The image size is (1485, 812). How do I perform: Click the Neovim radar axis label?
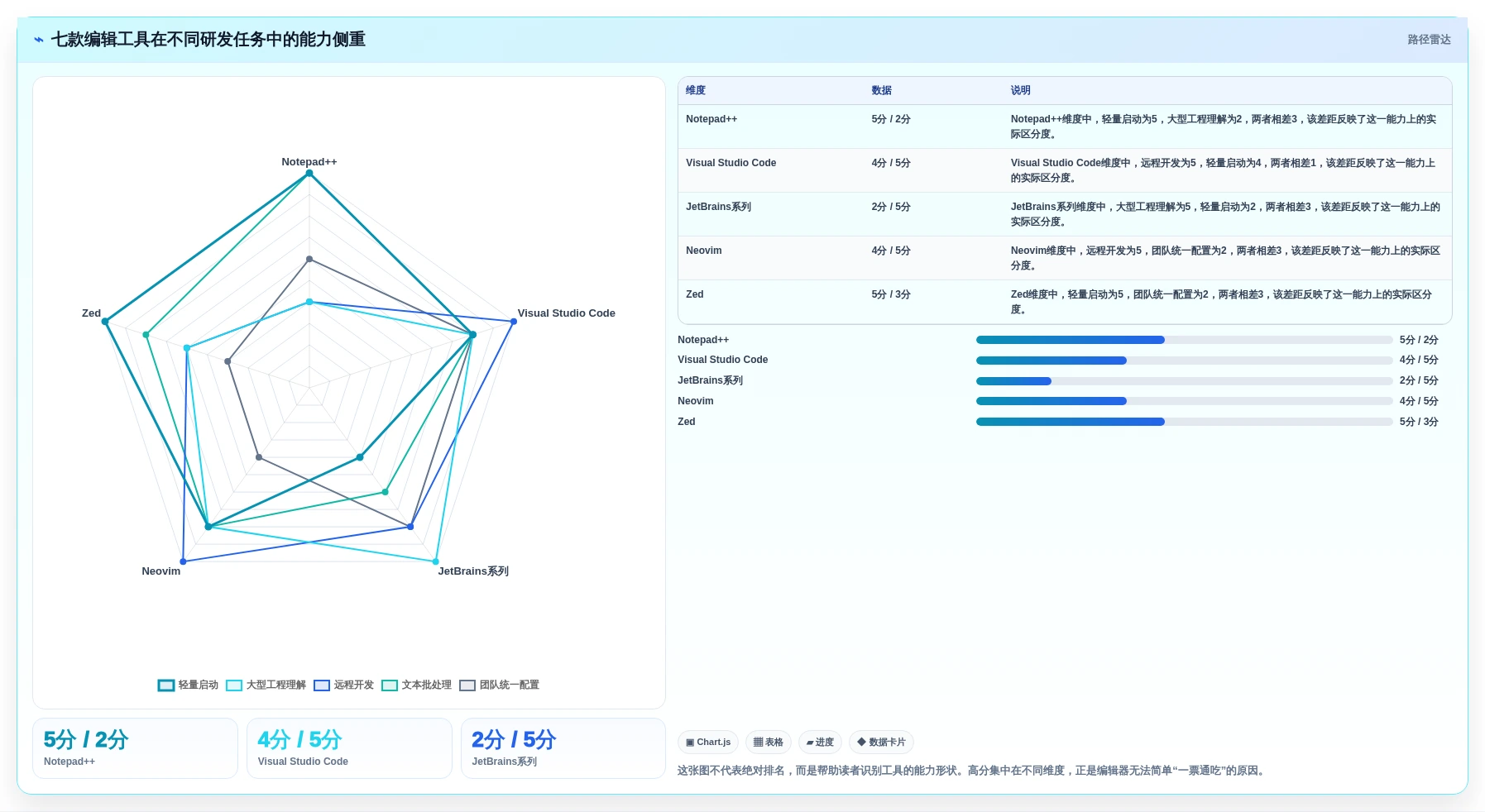coord(161,571)
